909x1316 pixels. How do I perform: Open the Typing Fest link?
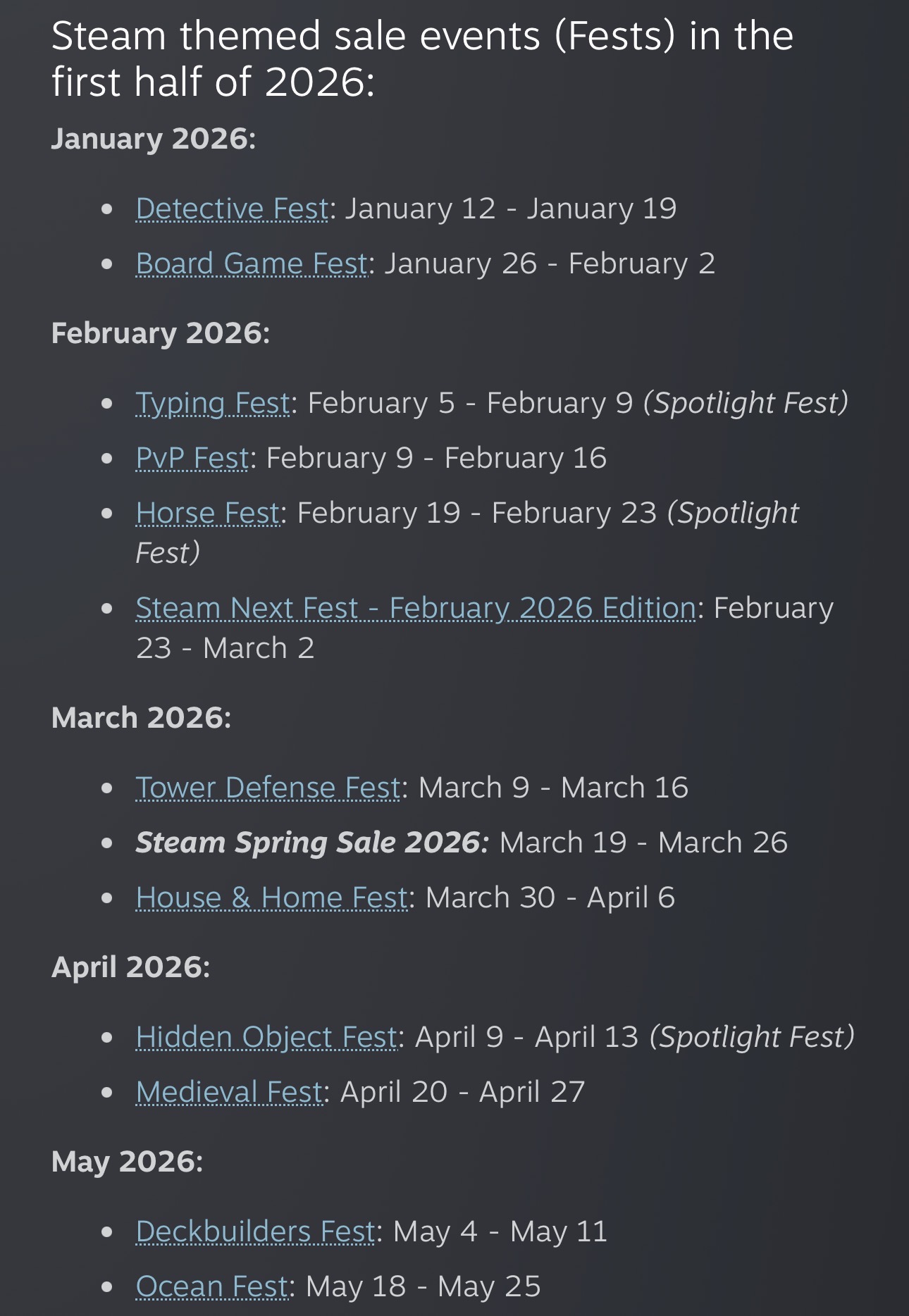(213, 403)
